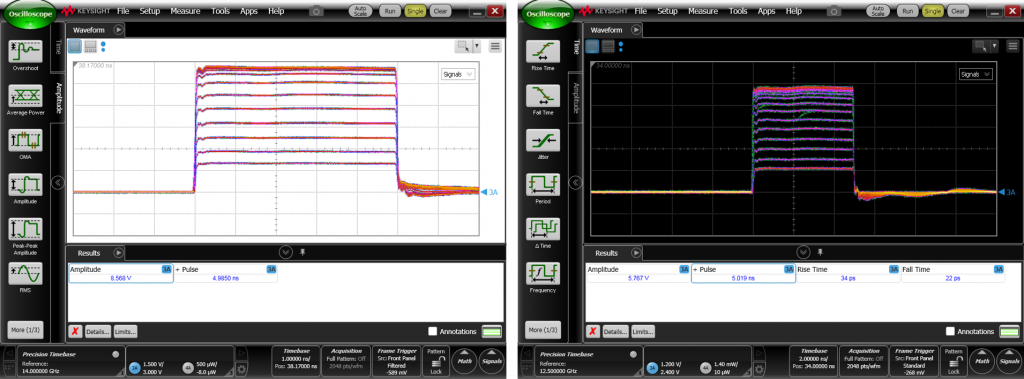The height and width of the screenshot is (379, 1024).
Task: Enable Annotations checkbox in dark-waveform window
Action: pos(950,331)
